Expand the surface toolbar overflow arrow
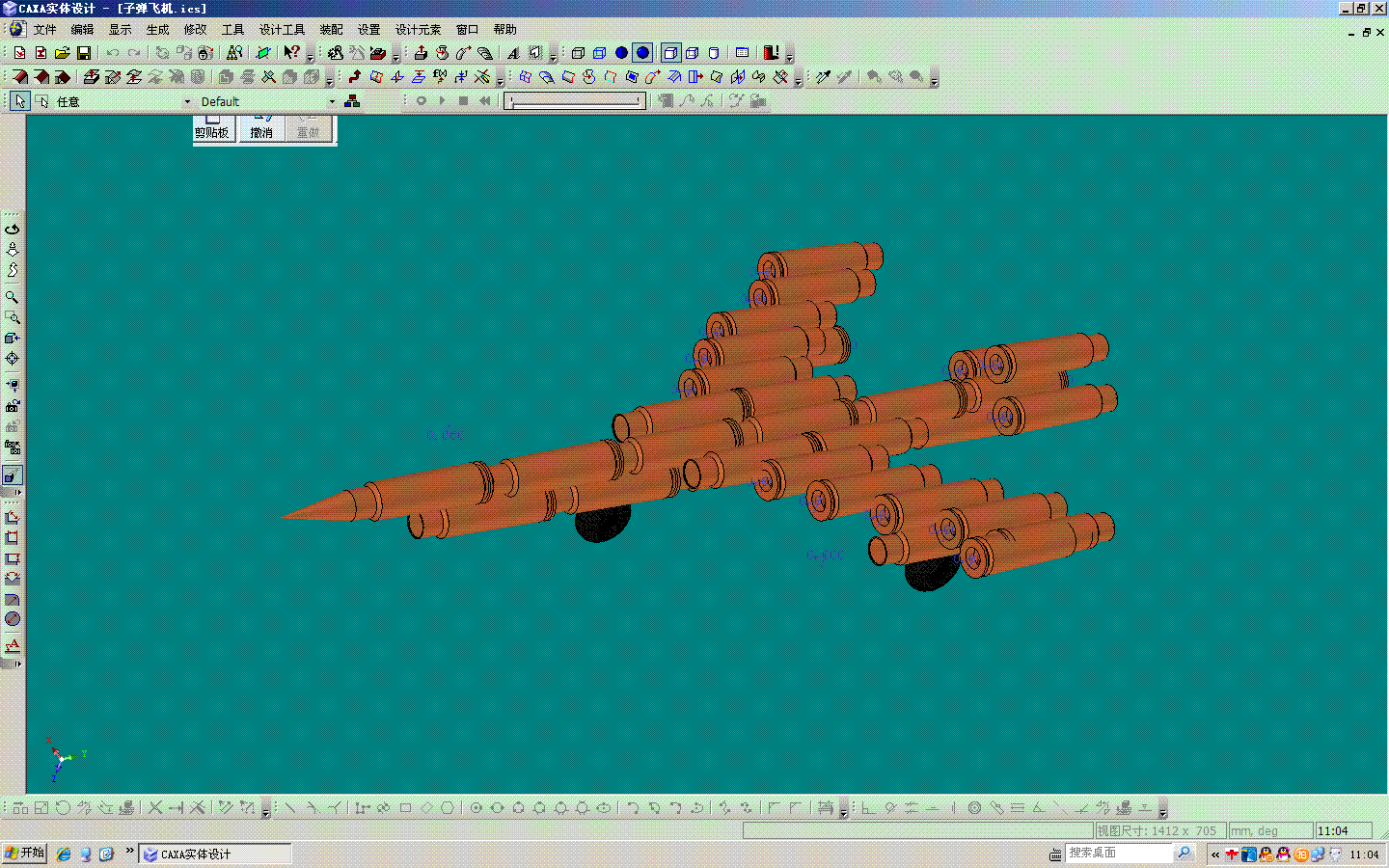The width and height of the screenshot is (1389, 868). pos(798,79)
